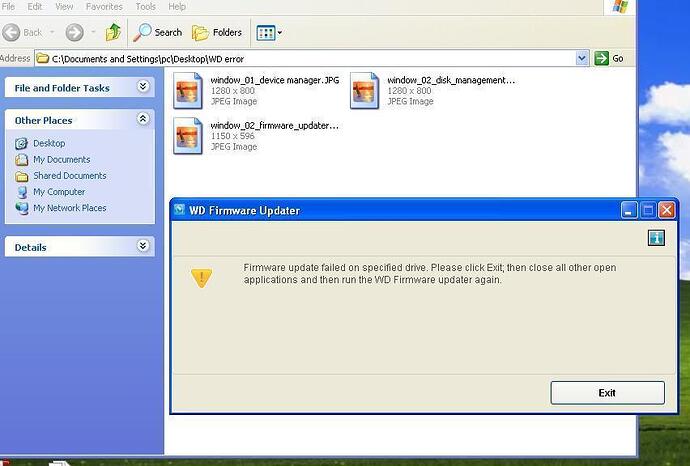Click the yellow warning icon in the dialog
The image size is (690, 466).
202,278
